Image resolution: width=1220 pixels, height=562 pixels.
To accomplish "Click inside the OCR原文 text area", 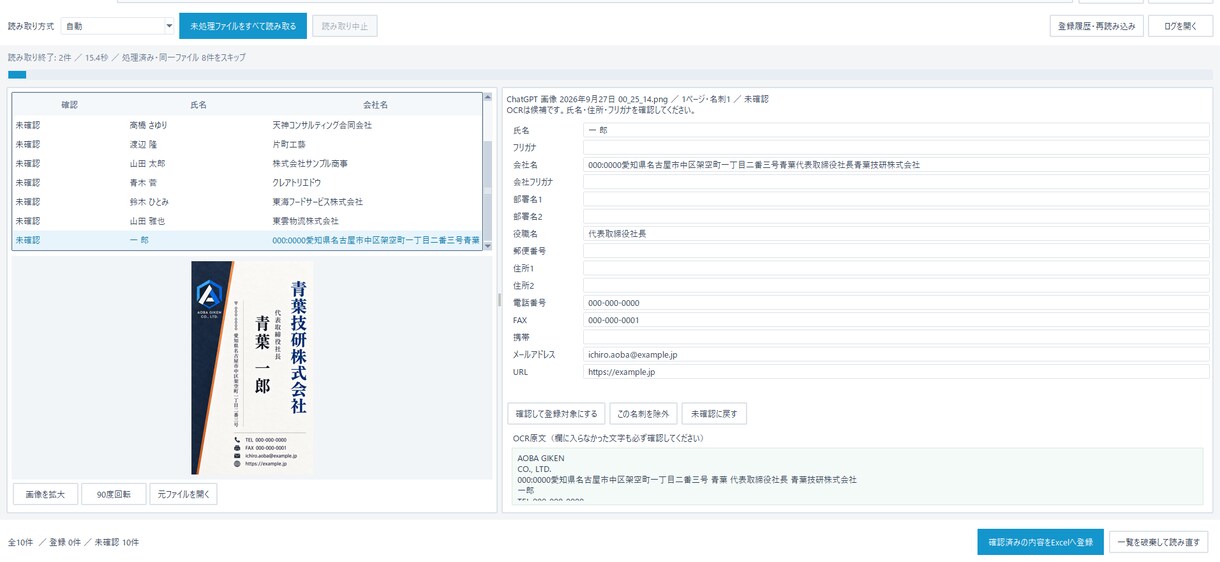I will coord(857,475).
